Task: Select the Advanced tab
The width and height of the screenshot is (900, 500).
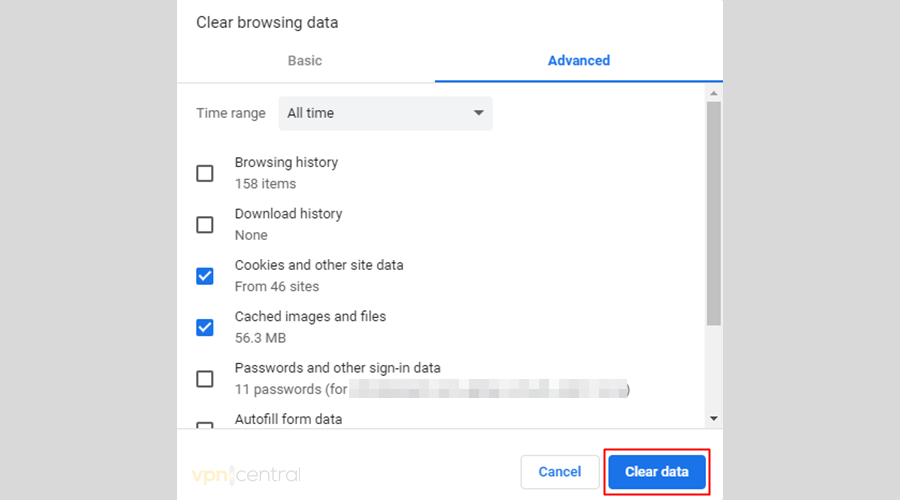Action: click(x=578, y=61)
